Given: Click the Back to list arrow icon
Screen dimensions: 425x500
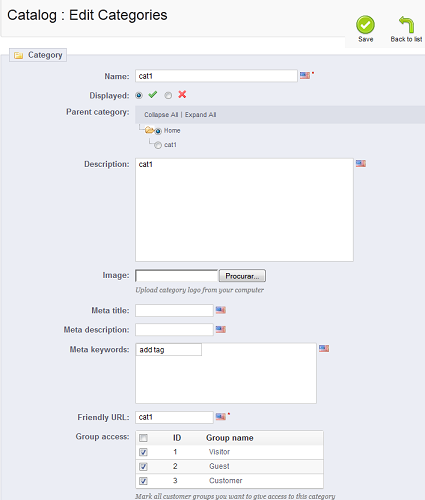Looking at the screenshot, I should click(406, 25).
